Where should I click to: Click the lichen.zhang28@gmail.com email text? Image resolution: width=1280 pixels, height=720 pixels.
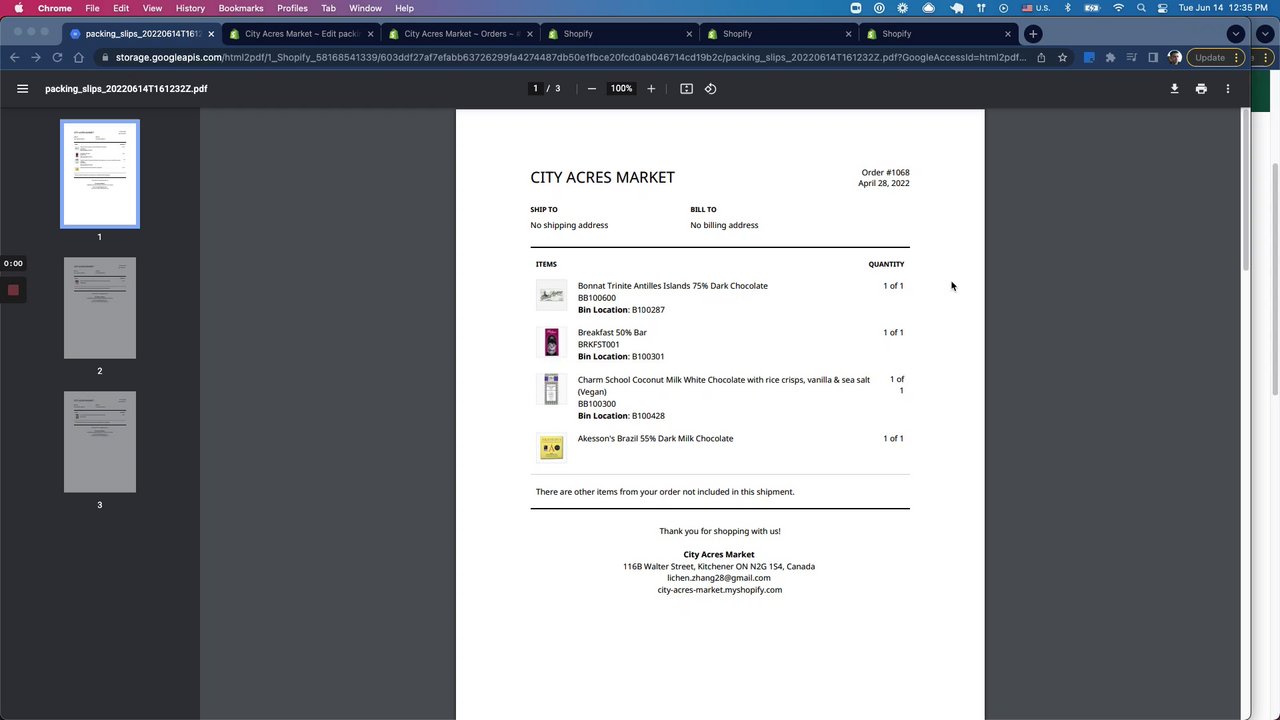(719, 578)
